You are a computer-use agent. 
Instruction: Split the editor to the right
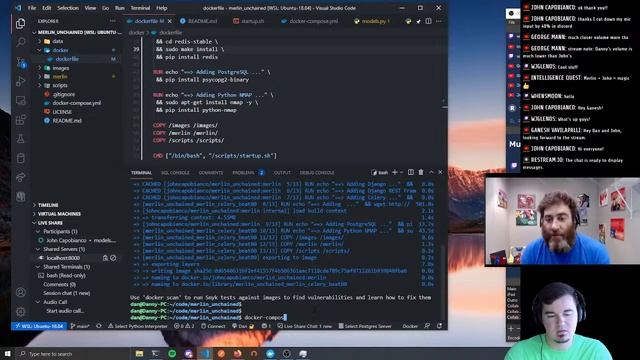(428, 21)
